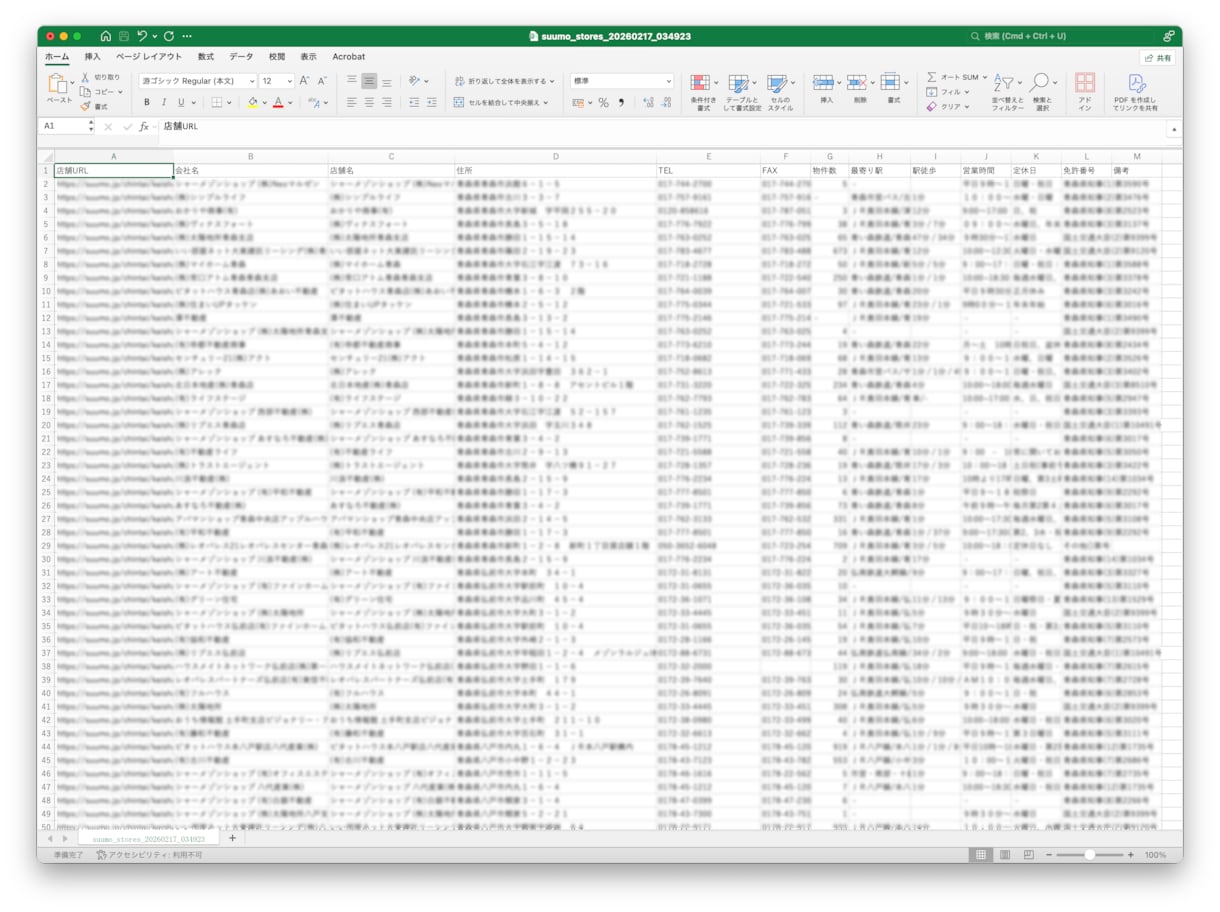
Task: Click the Save icon in title bar
Action: click(123, 36)
